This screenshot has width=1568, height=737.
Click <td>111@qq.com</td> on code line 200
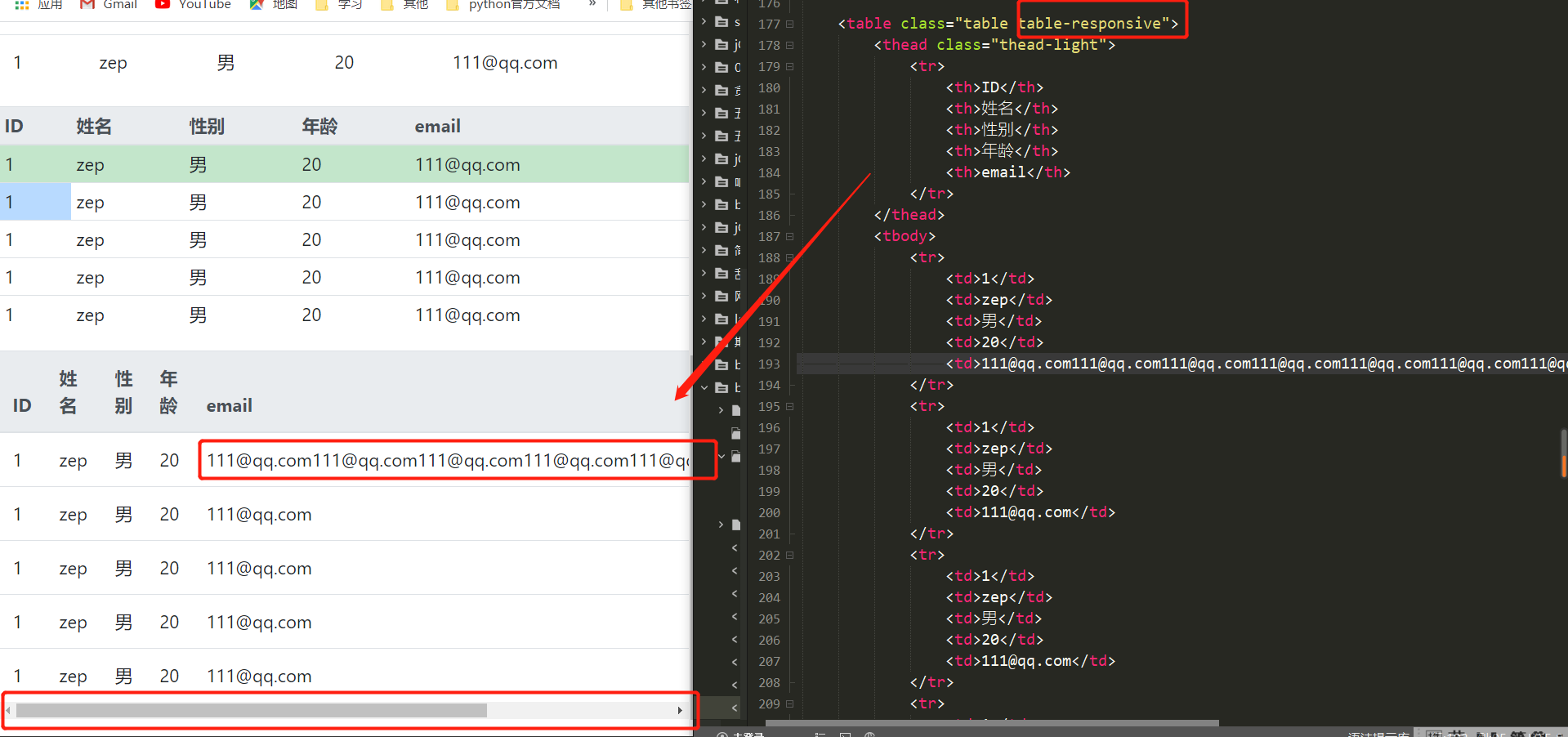pyautogui.click(x=1030, y=512)
